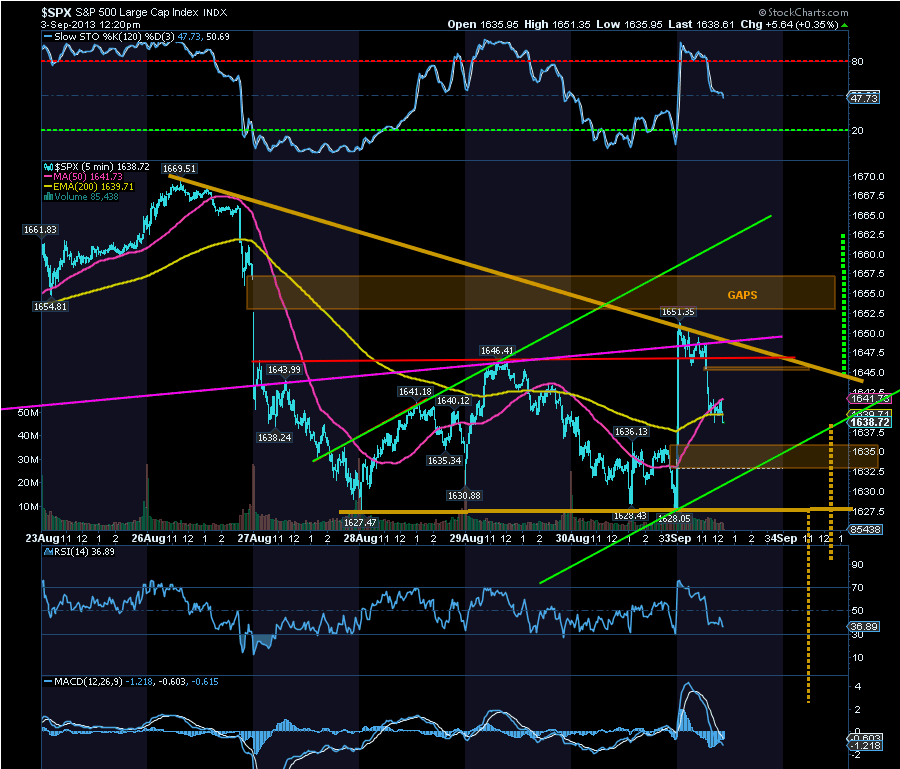Click the -1.218 MACD value tag
900x769 pixels.
pos(865,745)
